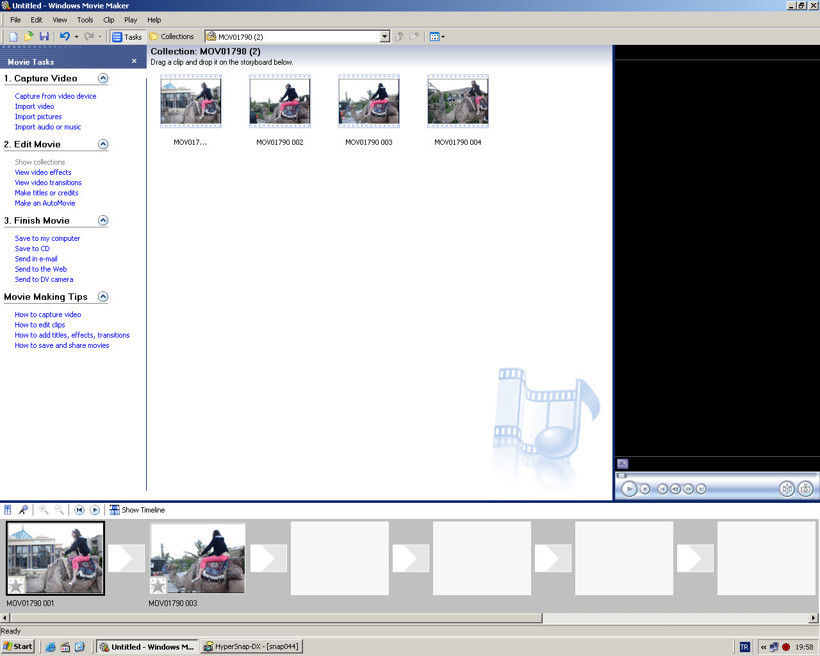820x656 pixels.
Task: Click Send to the Web link
Action: 41,269
